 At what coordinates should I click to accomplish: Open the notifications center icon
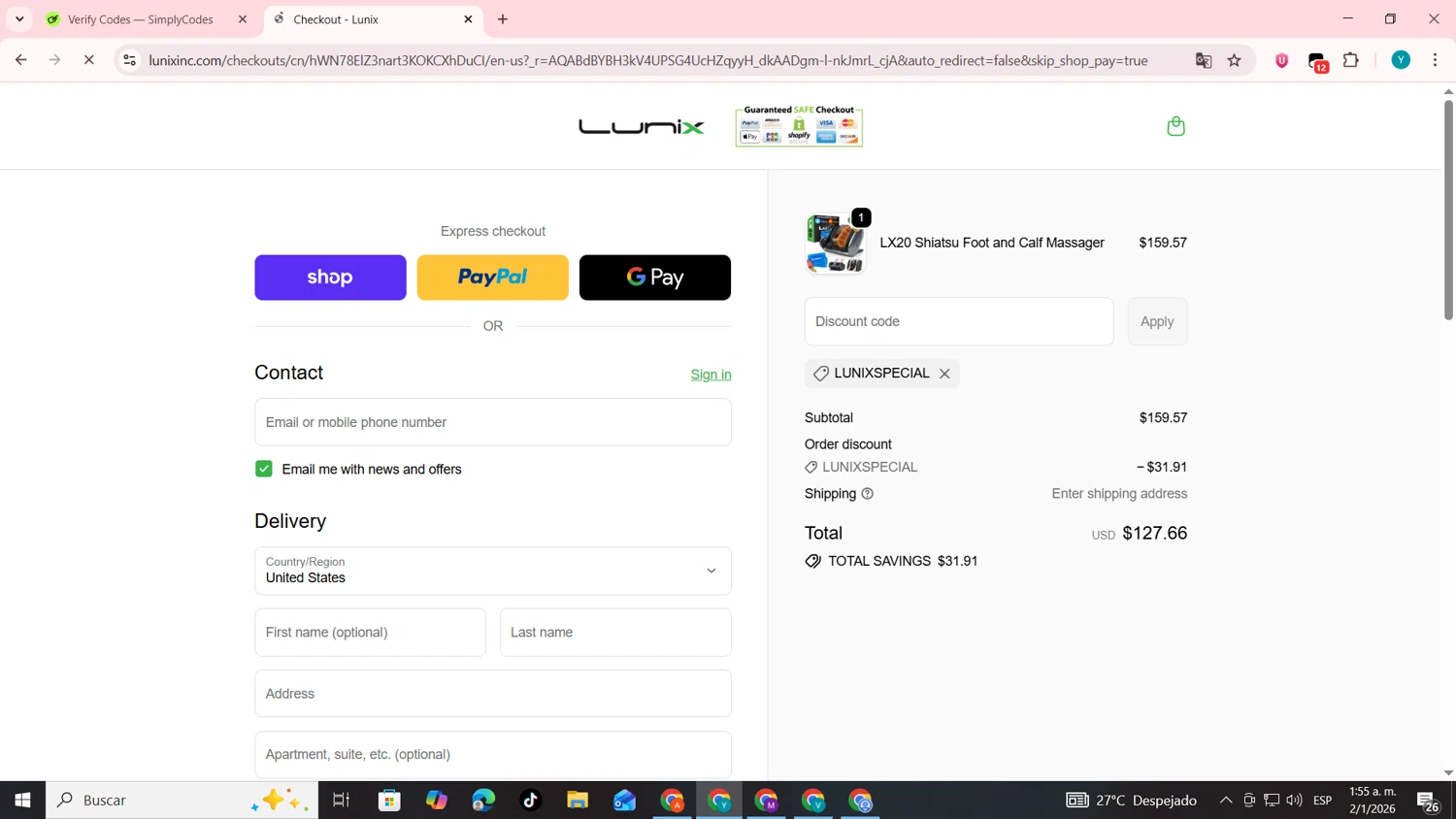1428,802
